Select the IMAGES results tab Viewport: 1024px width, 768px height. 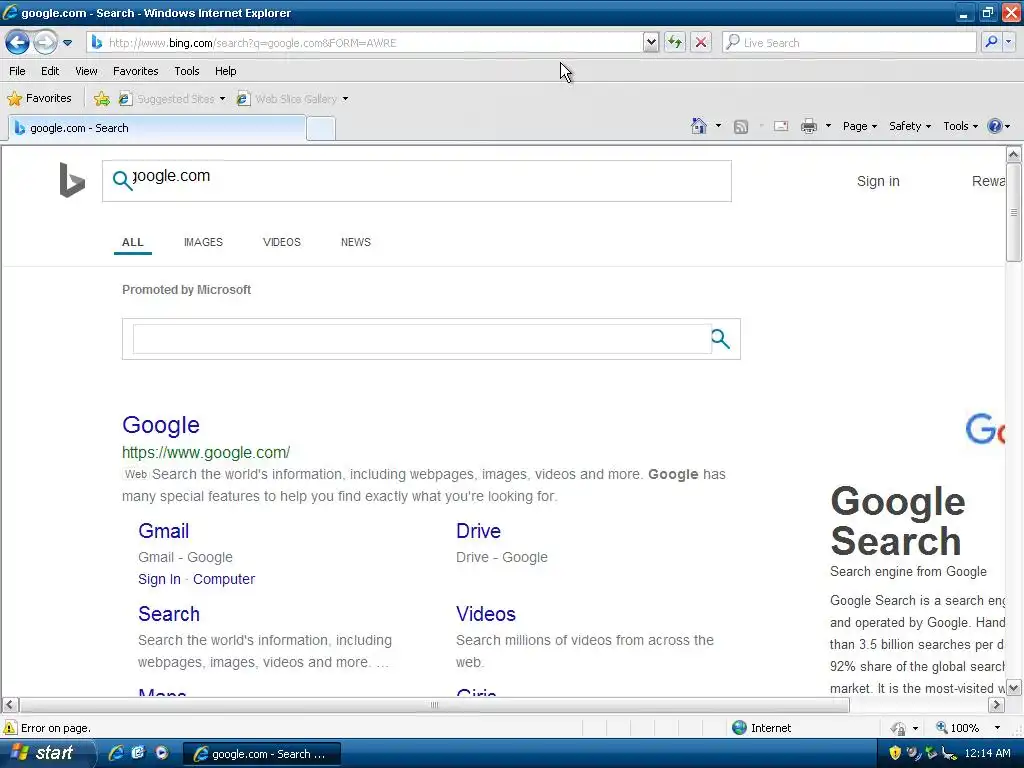pos(203,242)
